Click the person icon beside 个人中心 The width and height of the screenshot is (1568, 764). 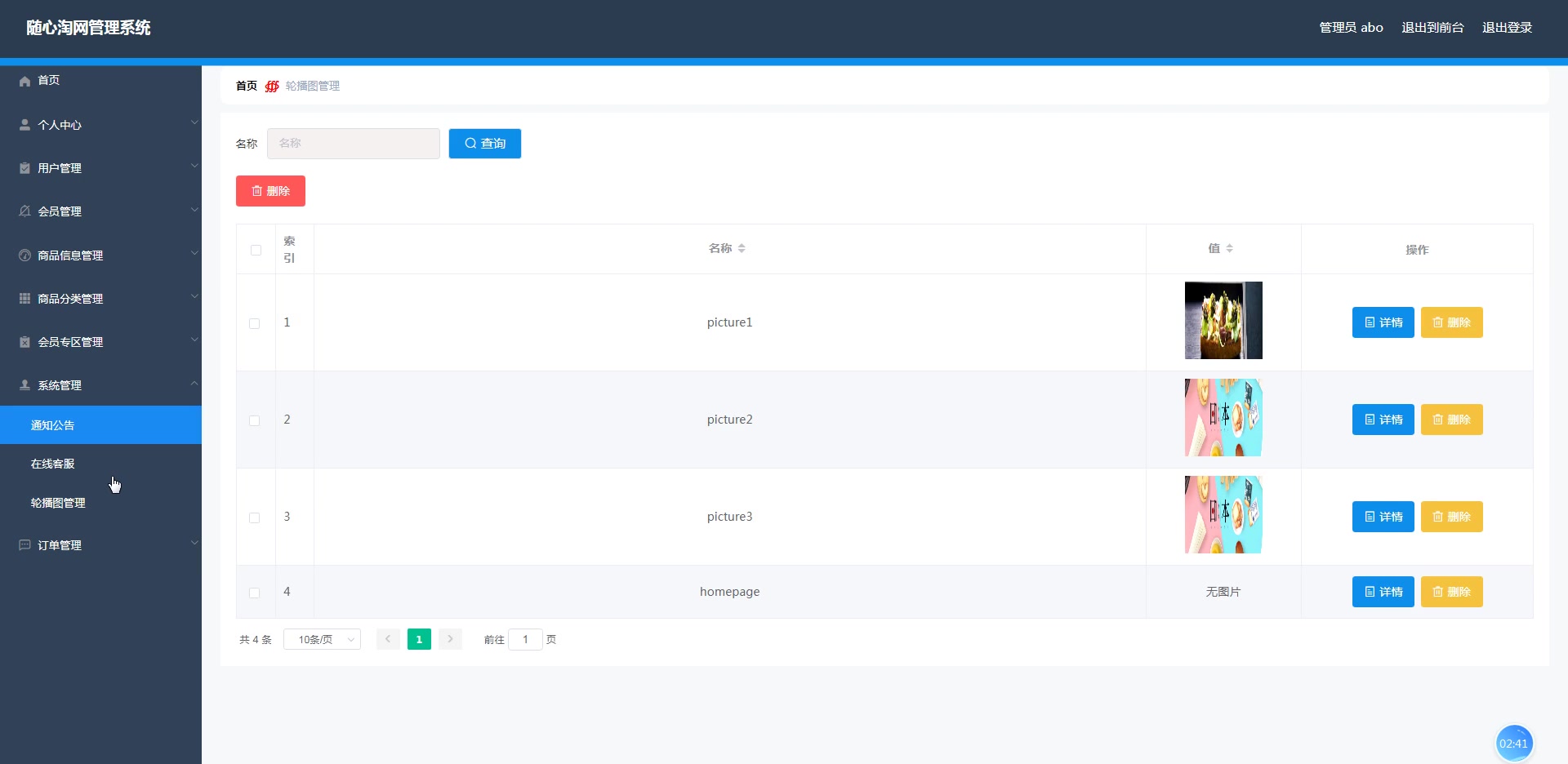pyautogui.click(x=24, y=125)
